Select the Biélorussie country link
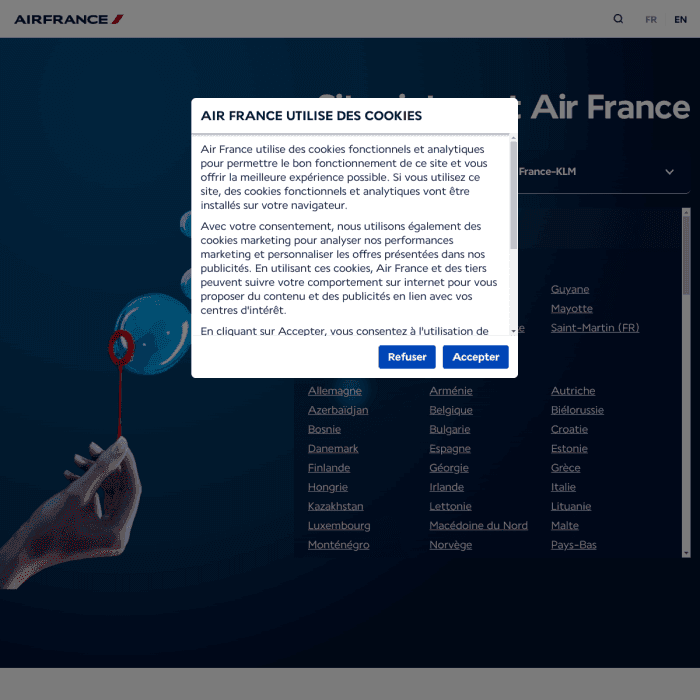700x700 pixels. point(577,410)
